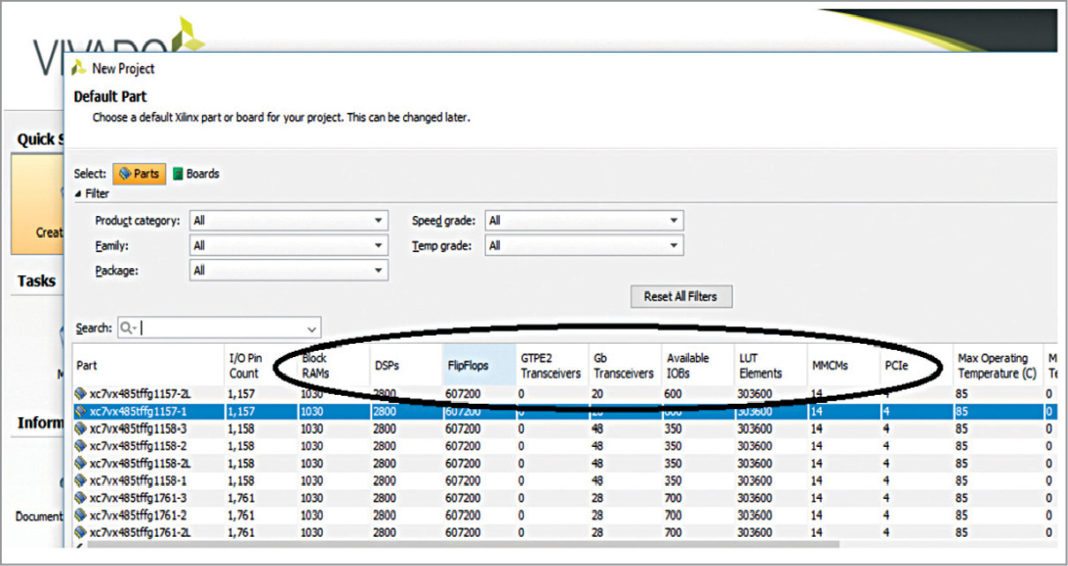Screen dimensions: 1068x566
Task: Click the horizontal scrollbar below the parts table
Action: [500, 545]
